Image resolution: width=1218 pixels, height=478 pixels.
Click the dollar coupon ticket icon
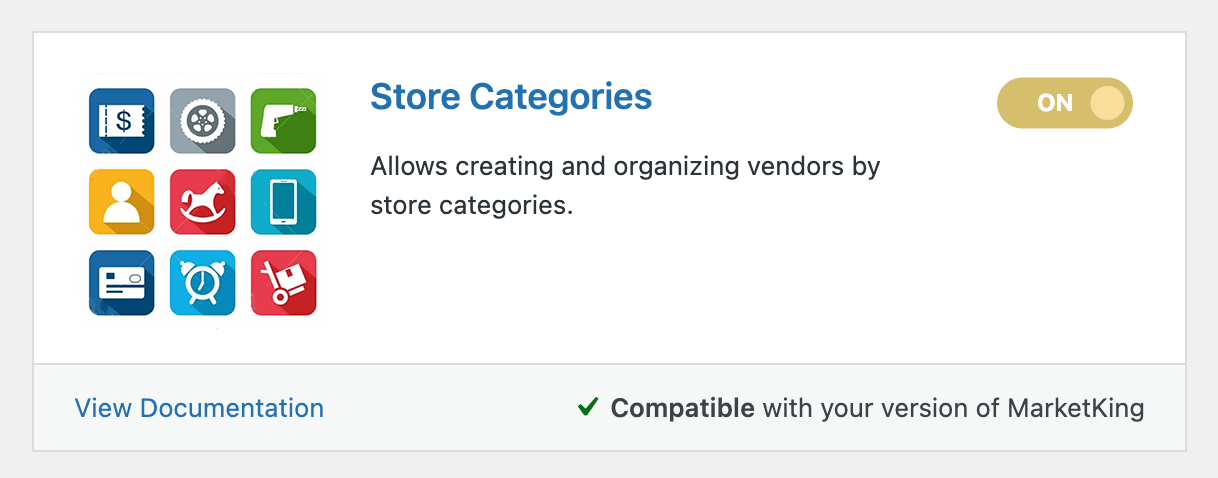[x=122, y=121]
